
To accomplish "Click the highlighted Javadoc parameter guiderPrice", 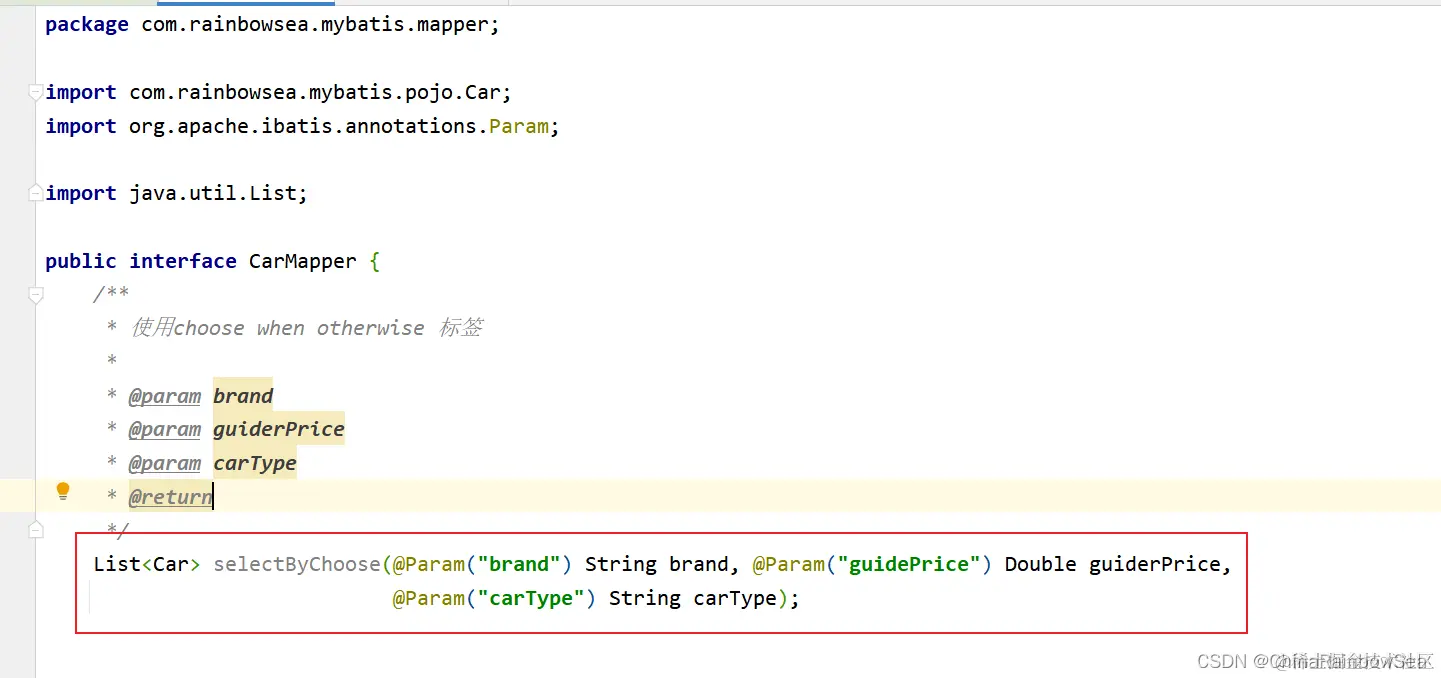I will tap(278, 429).
